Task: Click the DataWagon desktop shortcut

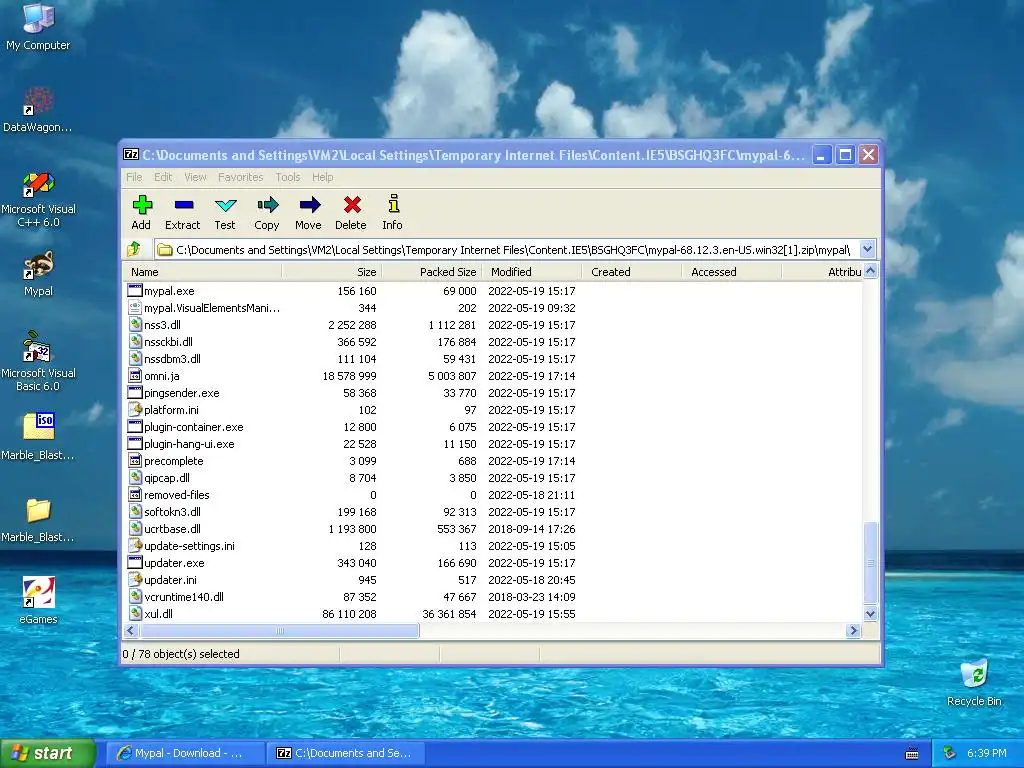Action: (38, 101)
